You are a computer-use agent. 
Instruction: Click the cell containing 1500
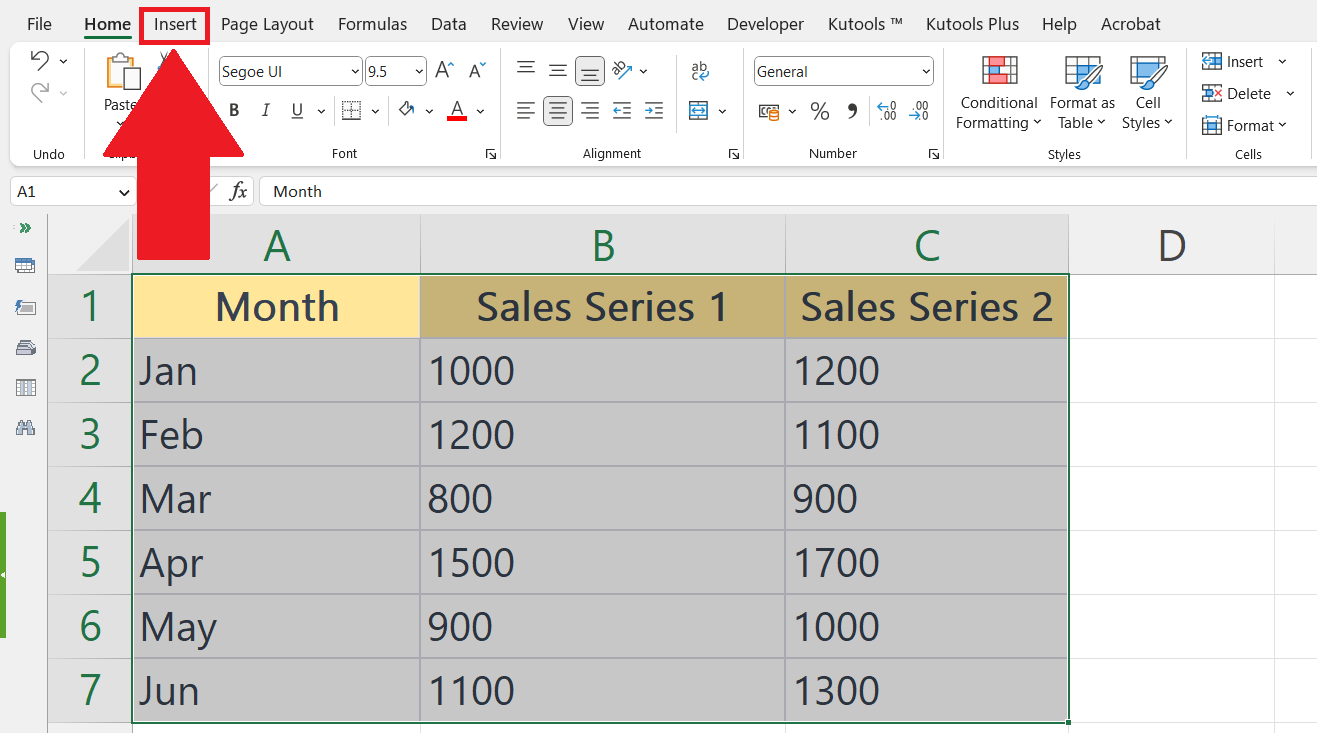coord(602,563)
